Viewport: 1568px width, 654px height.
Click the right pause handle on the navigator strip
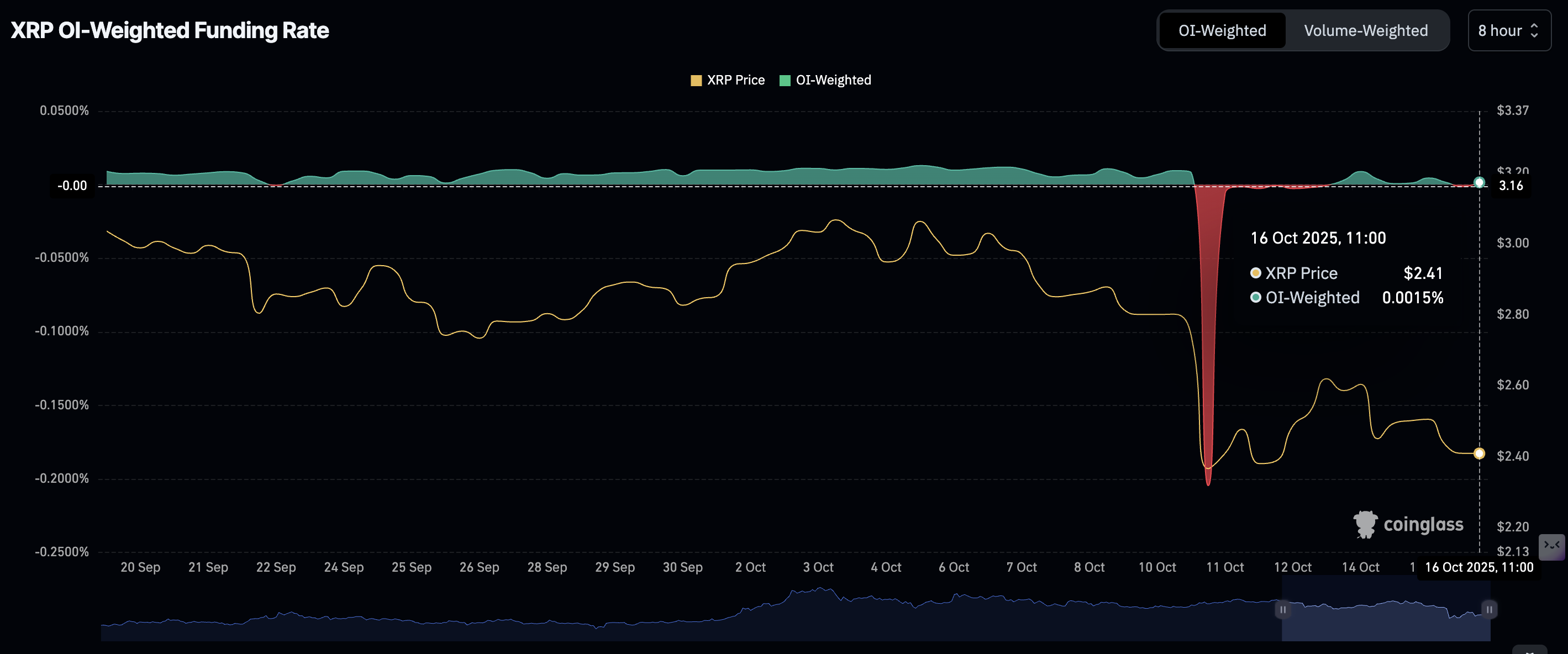pos(1489,609)
